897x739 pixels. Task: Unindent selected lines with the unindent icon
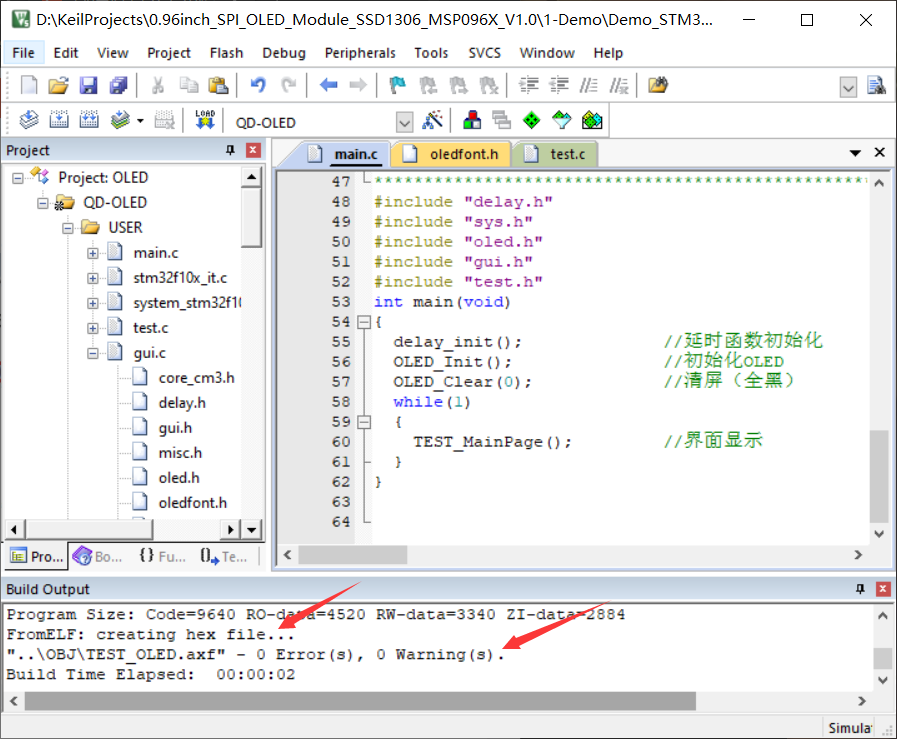559,85
